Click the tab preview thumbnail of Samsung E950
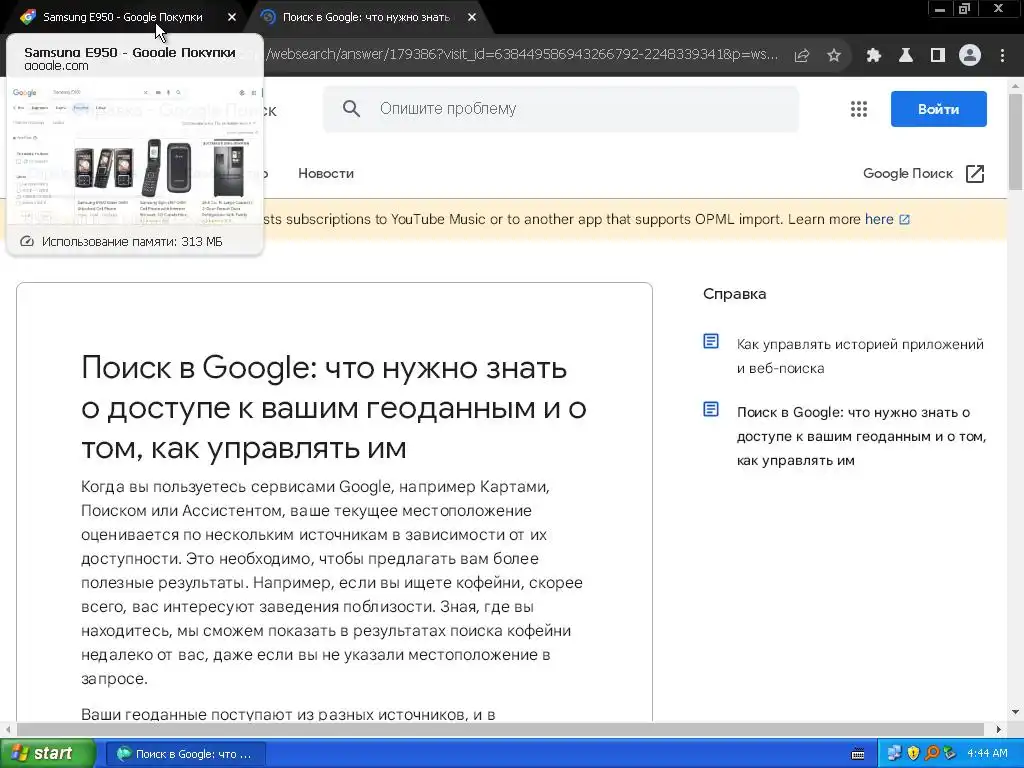This screenshot has height=768, width=1024. [135, 152]
